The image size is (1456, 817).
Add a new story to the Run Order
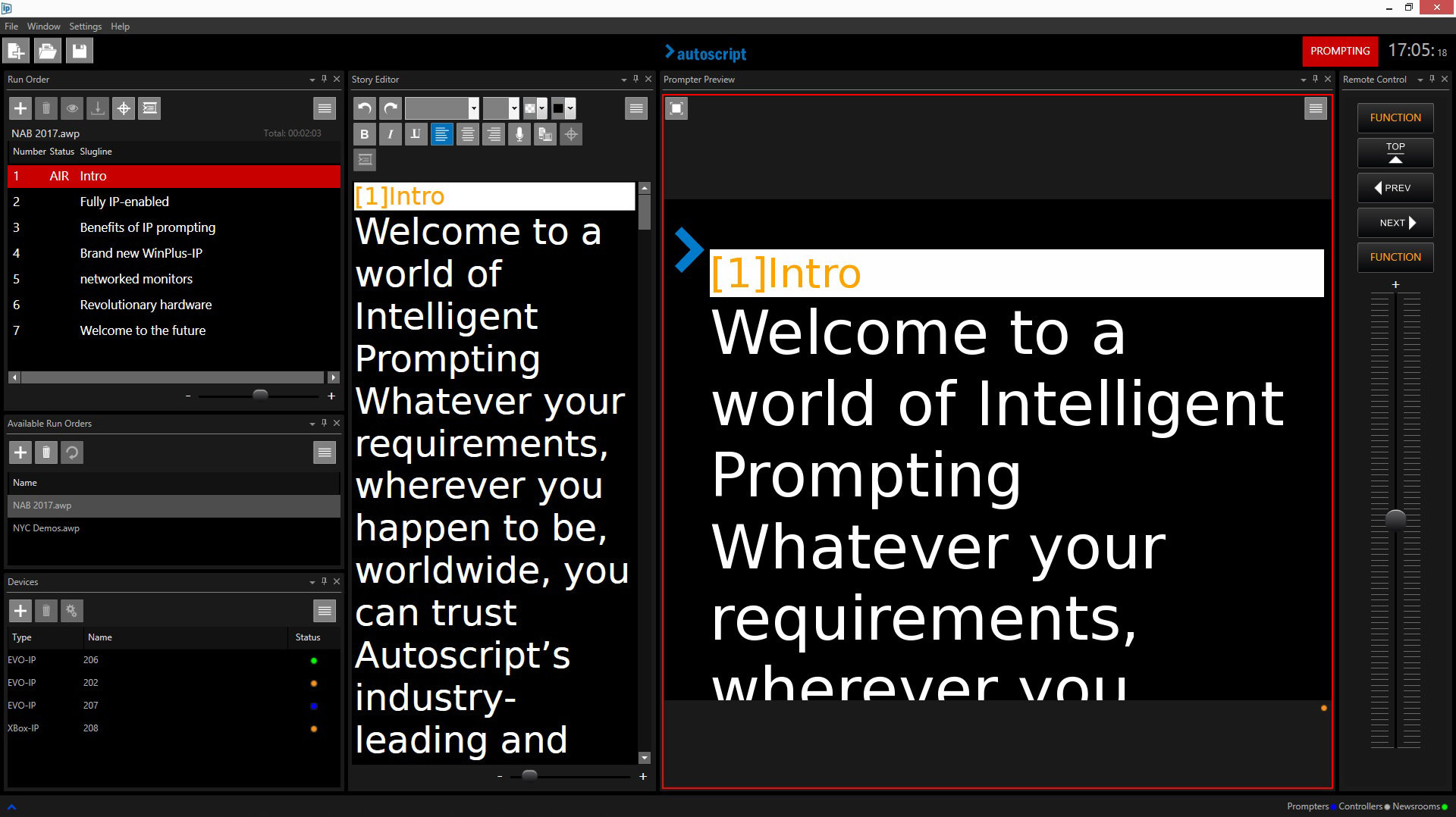pyautogui.click(x=20, y=108)
